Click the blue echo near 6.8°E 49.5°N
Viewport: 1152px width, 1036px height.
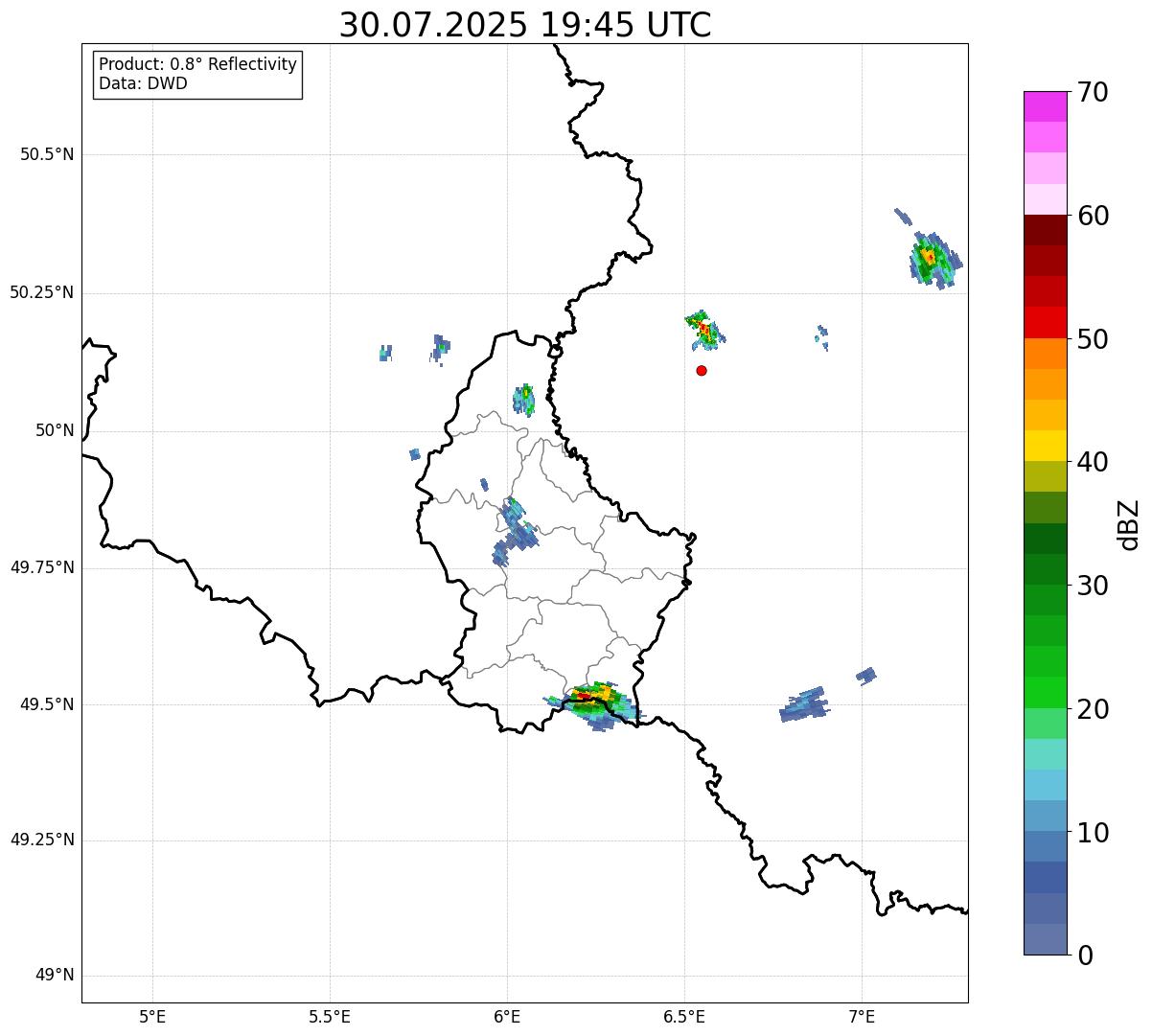804,704
